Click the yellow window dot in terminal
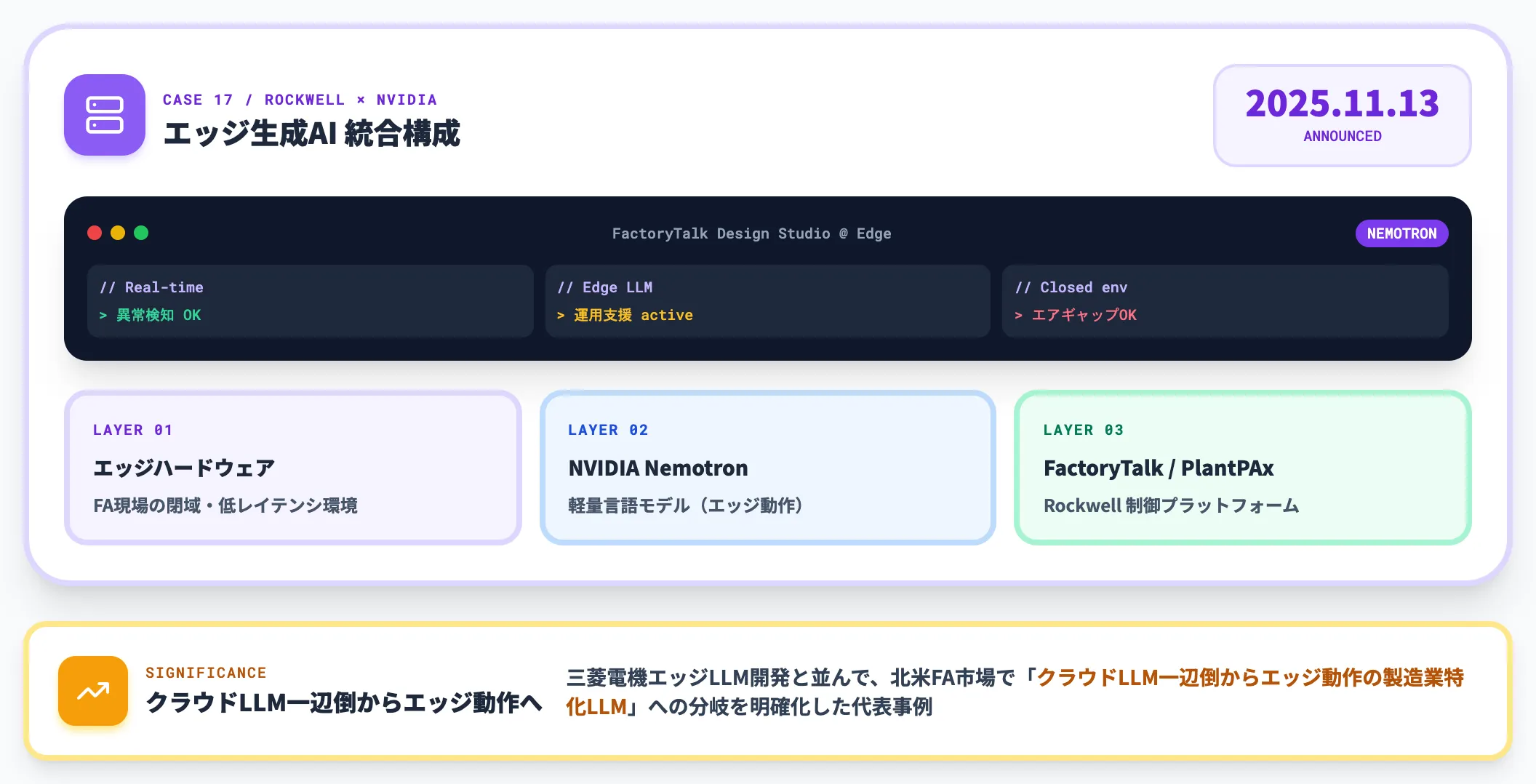The image size is (1536, 784). click(118, 233)
